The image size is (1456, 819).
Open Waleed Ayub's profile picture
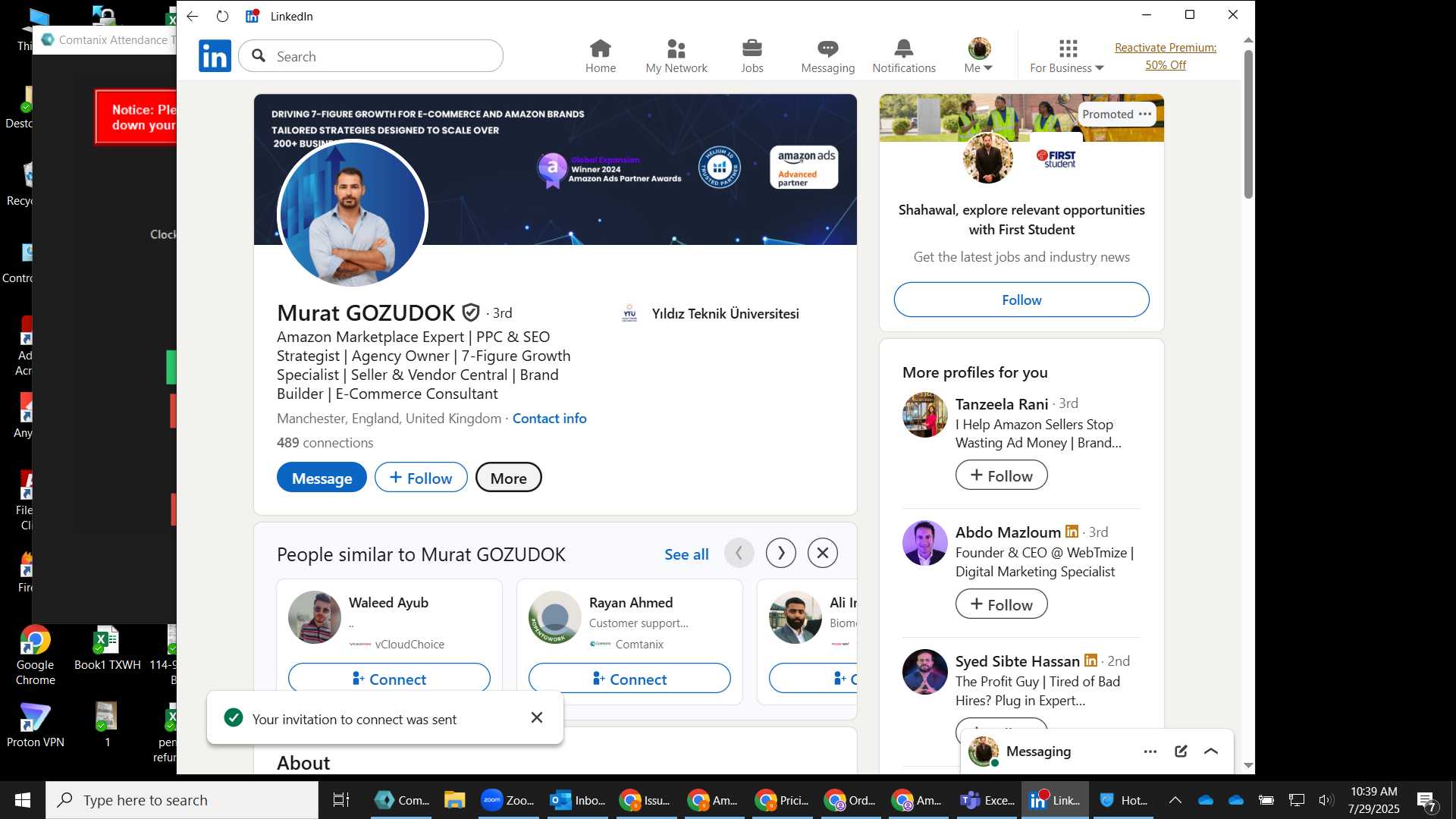coord(315,617)
